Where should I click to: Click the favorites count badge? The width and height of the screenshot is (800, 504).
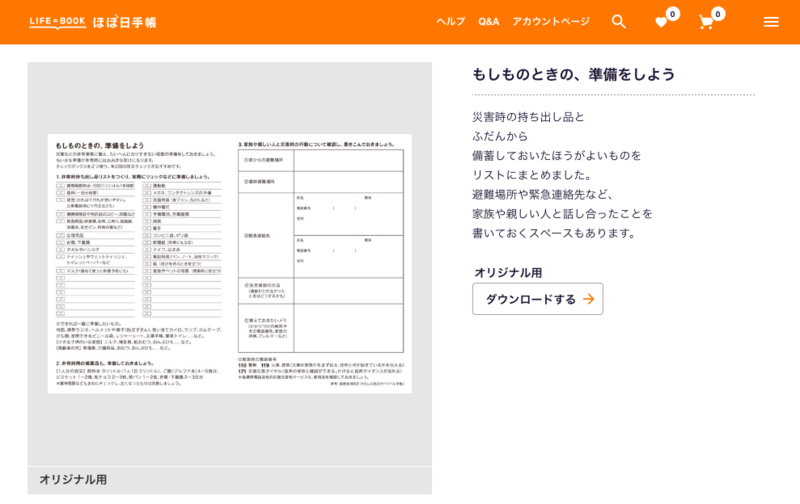point(673,14)
